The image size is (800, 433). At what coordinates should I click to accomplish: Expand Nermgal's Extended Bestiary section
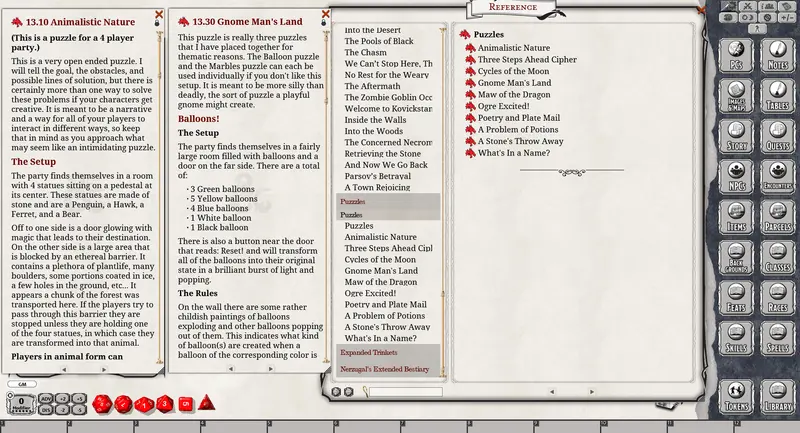[x=388, y=369]
